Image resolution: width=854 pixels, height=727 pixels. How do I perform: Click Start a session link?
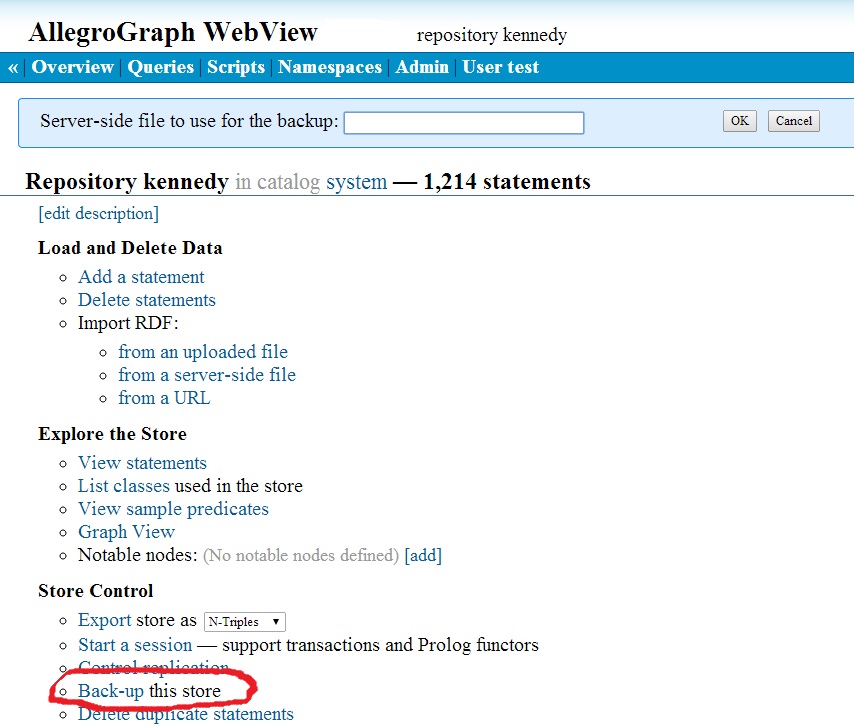(135, 645)
